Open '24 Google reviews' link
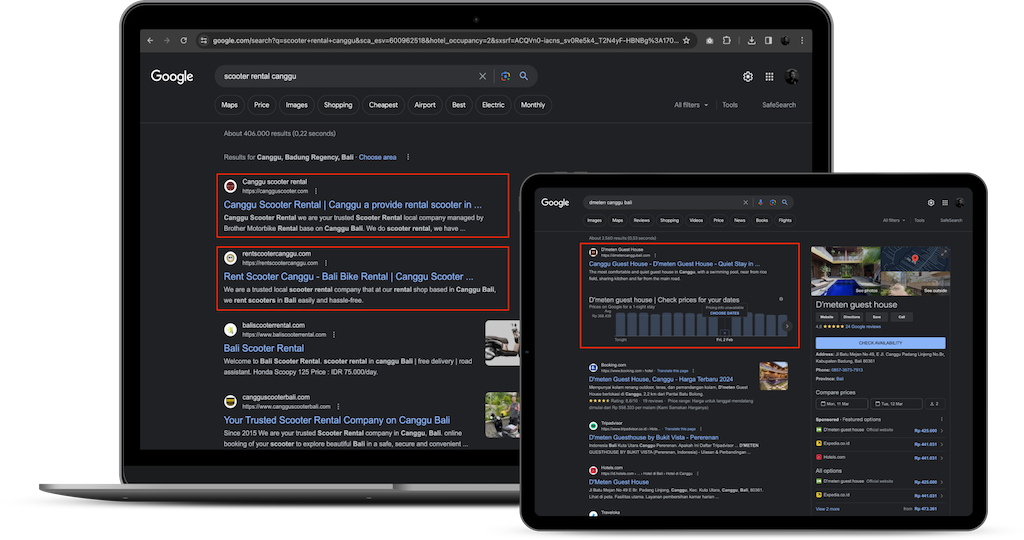Screen dimensions: 1024x540 coord(863,326)
